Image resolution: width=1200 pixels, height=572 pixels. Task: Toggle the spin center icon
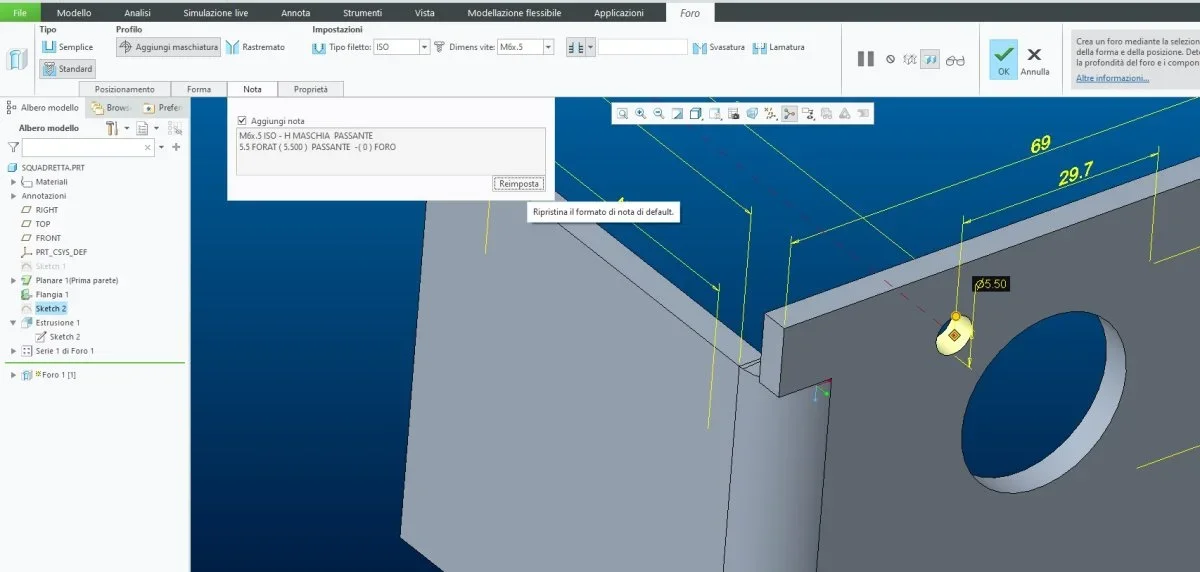click(x=790, y=114)
